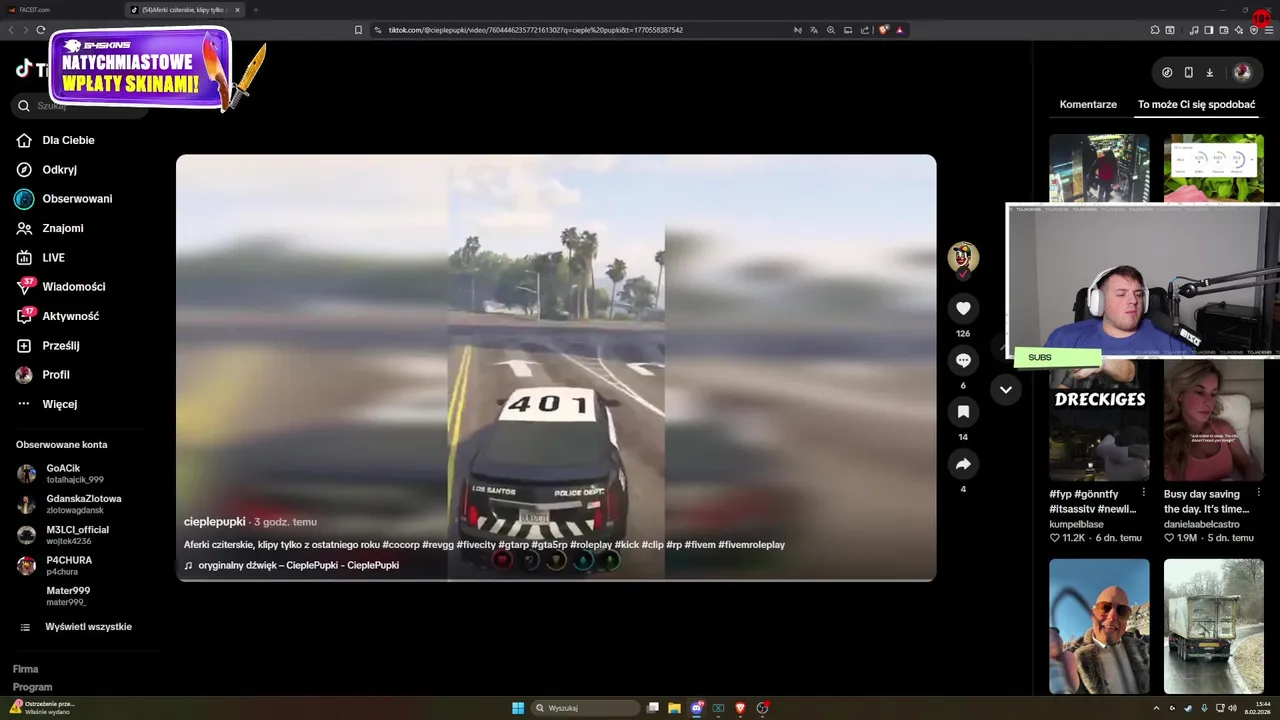Click the taskbar Wyszukaj search box
This screenshot has width=1280, height=720.
pyautogui.click(x=585, y=708)
